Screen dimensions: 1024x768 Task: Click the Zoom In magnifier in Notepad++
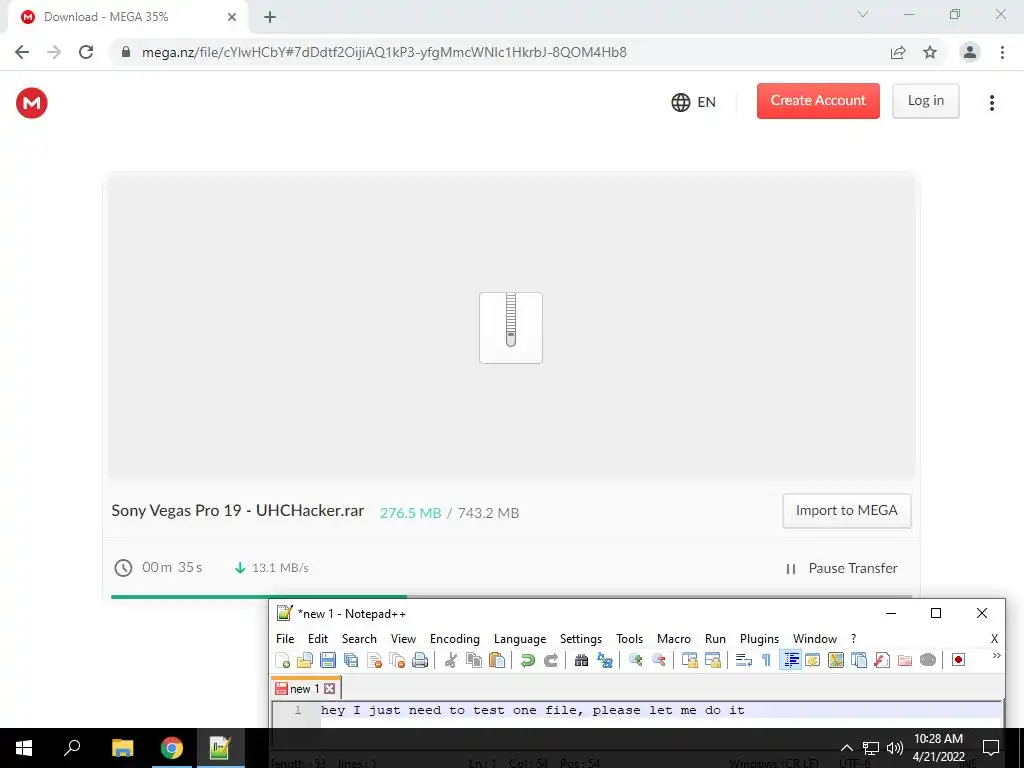point(635,660)
